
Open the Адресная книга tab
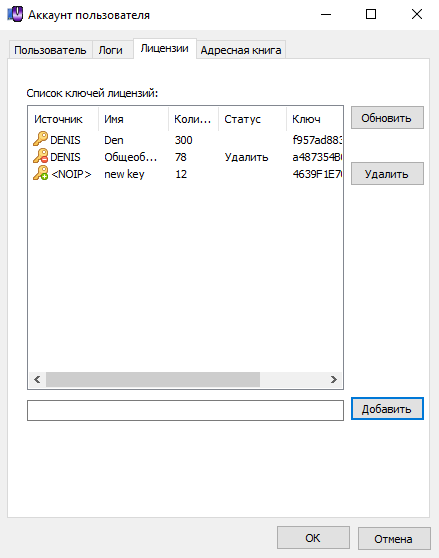241,50
